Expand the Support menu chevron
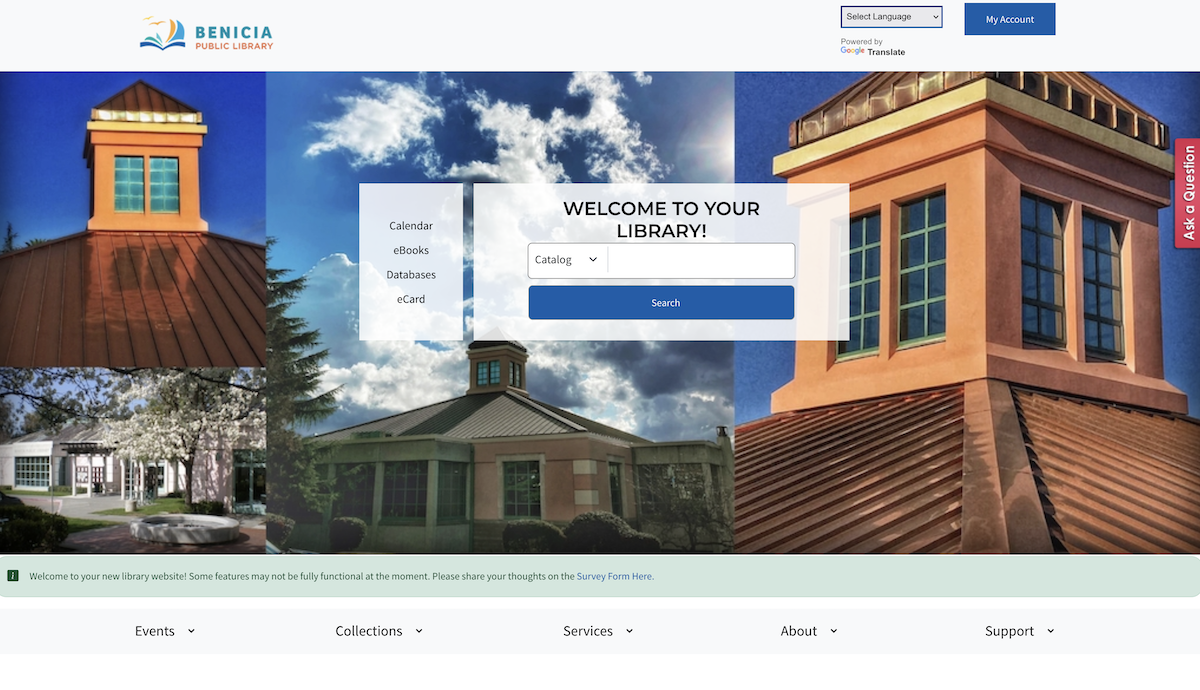Image resolution: width=1200 pixels, height=690 pixels. [1050, 631]
